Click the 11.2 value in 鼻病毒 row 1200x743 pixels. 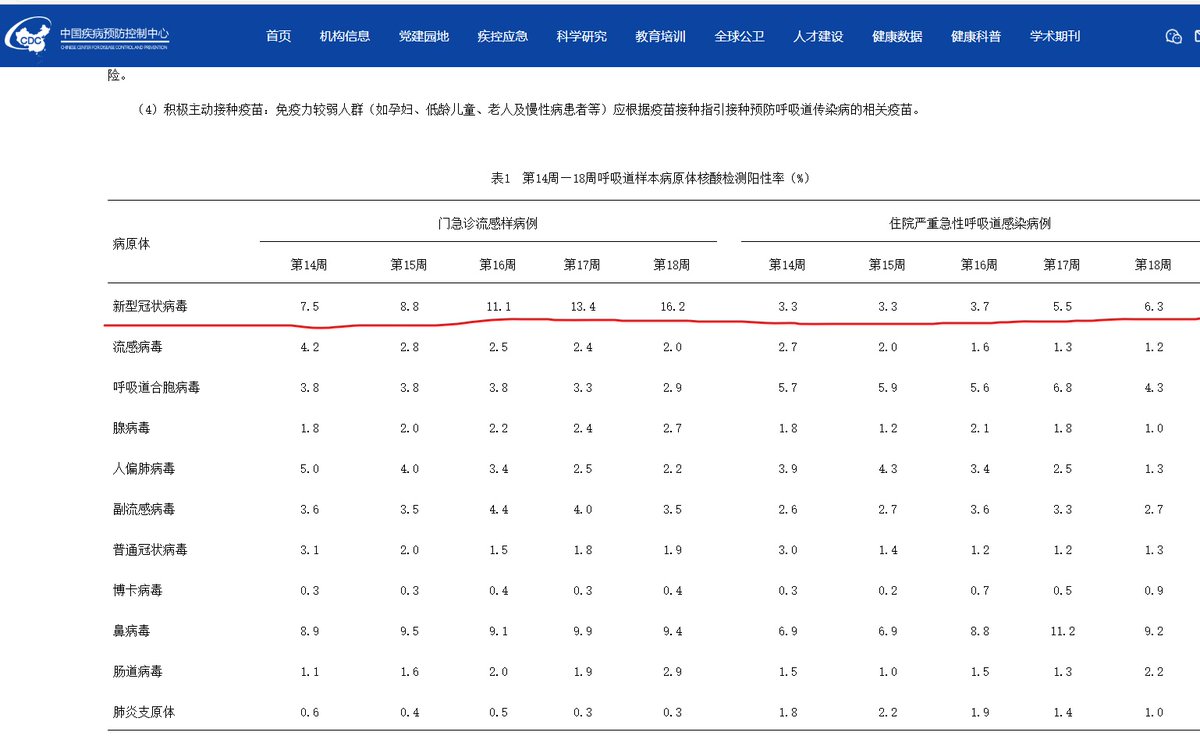click(x=1062, y=631)
